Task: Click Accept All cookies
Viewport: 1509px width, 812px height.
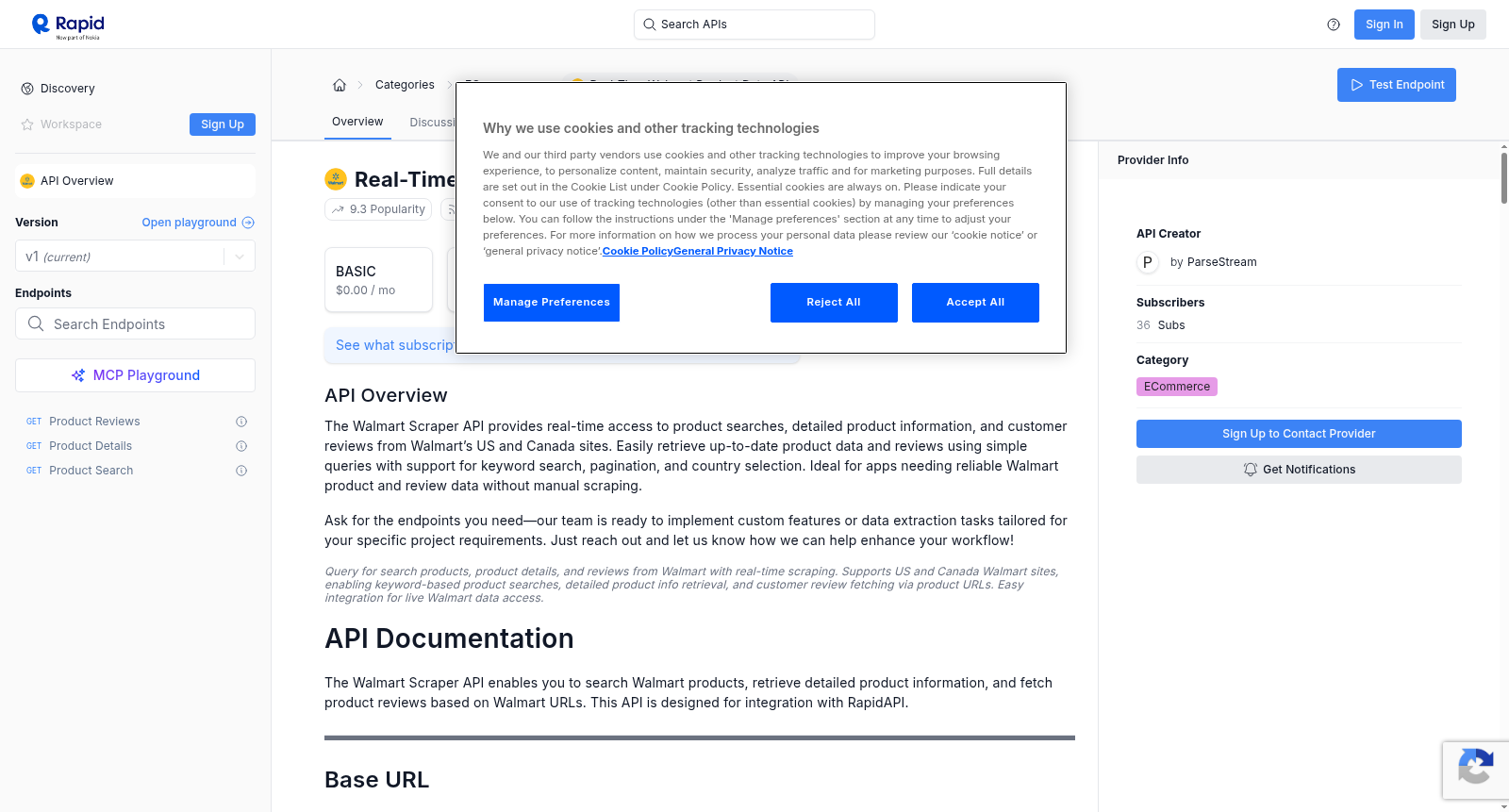Action: click(x=975, y=303)
